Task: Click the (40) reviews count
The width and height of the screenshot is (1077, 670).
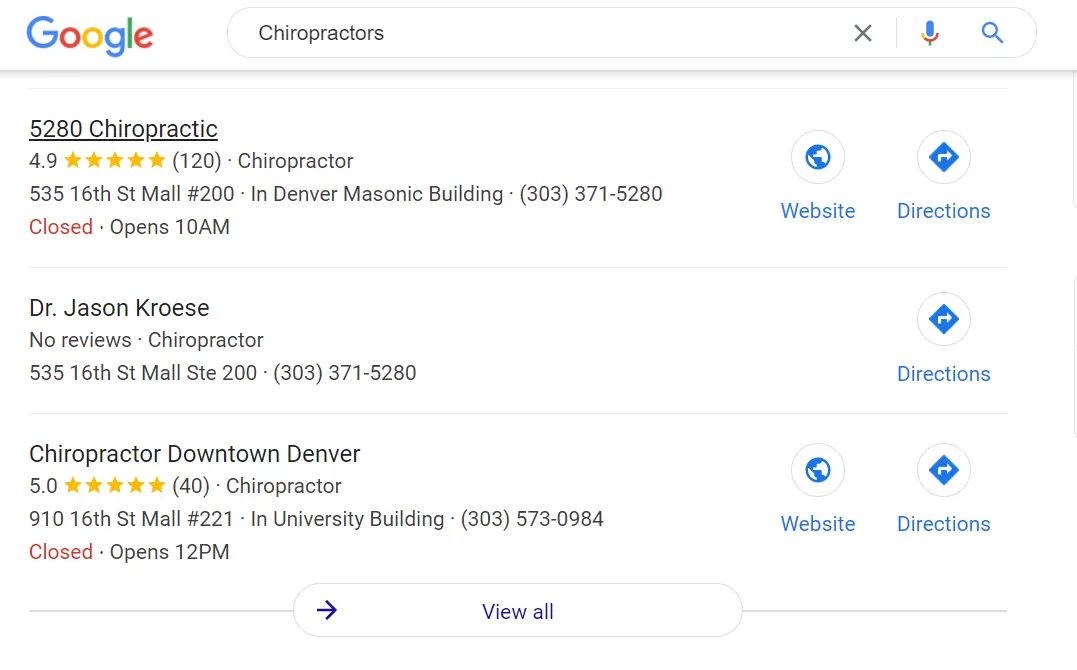Action: click(x=191, y=486)
